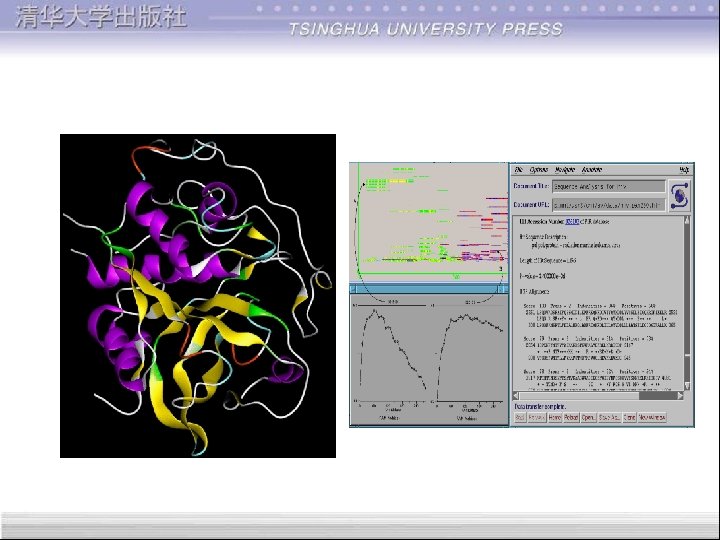Viewport: 720px width, 540px height.
Task: Click the Save As... button
Action: pyautogui.click(x=609, y=417)
